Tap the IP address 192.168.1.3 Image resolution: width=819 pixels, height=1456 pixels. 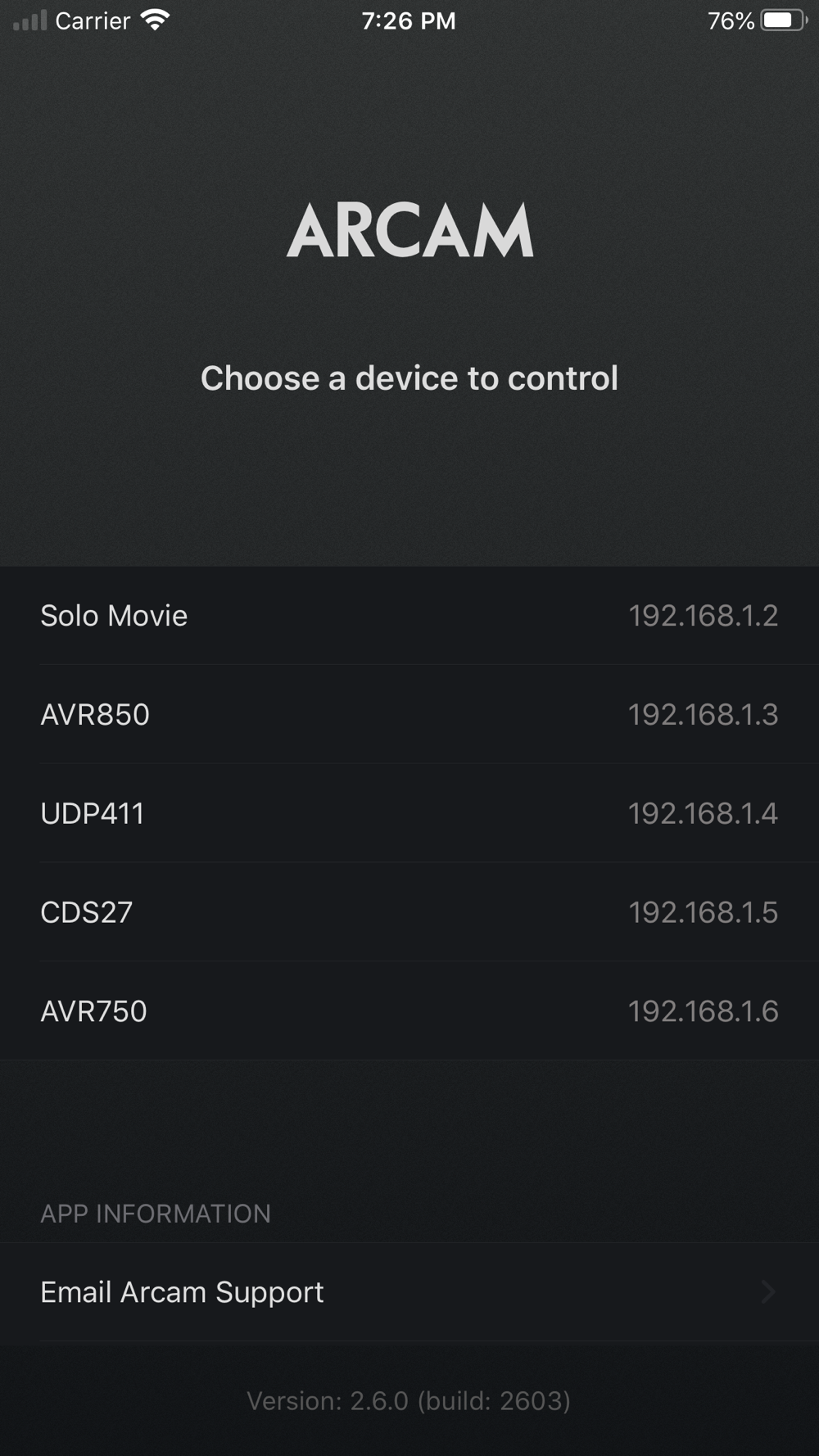(703, 715)
